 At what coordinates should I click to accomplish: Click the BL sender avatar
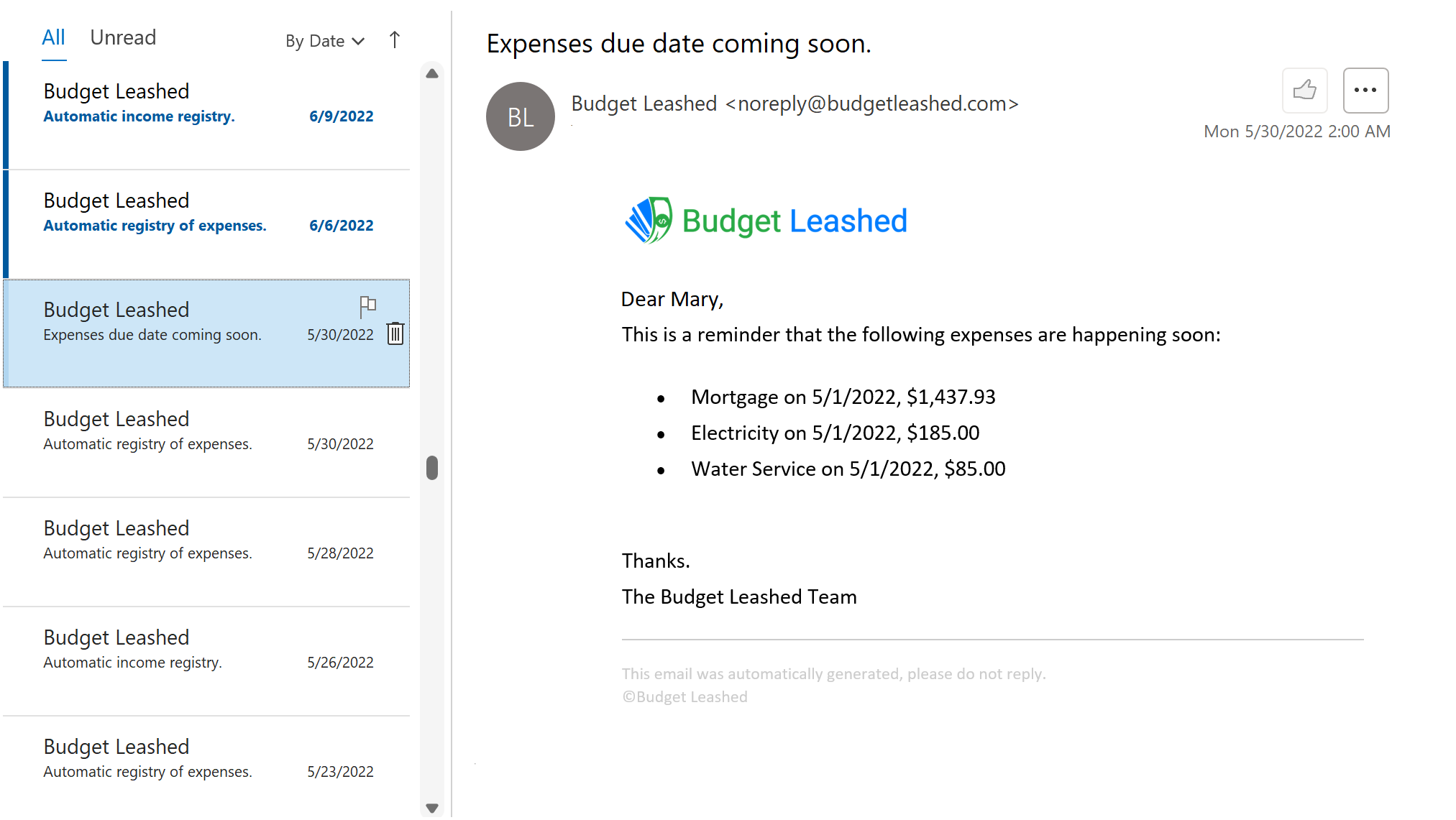(521, 116)
